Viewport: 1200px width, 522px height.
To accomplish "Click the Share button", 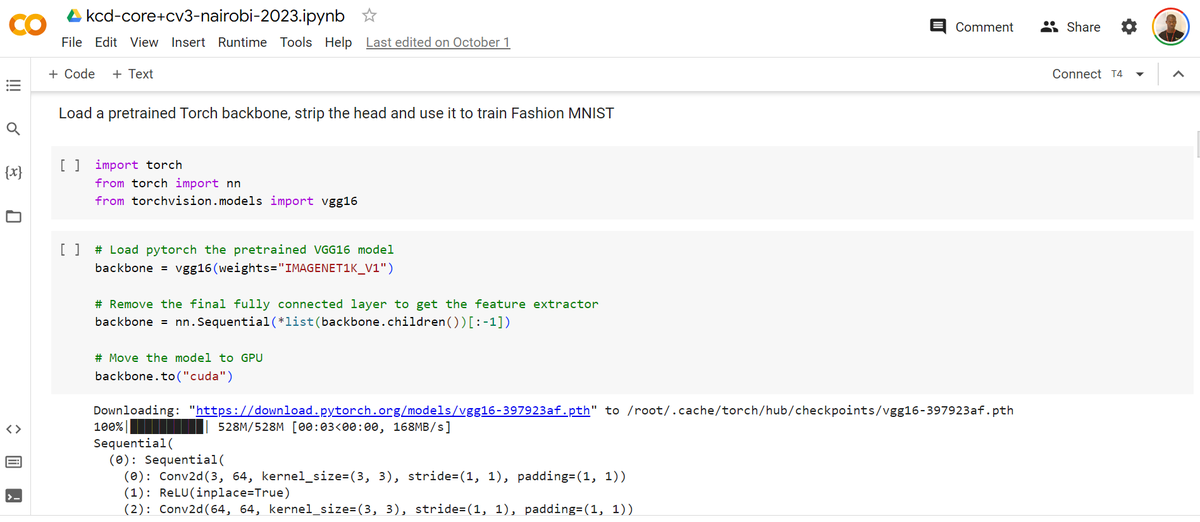I will pos(1071,27).
